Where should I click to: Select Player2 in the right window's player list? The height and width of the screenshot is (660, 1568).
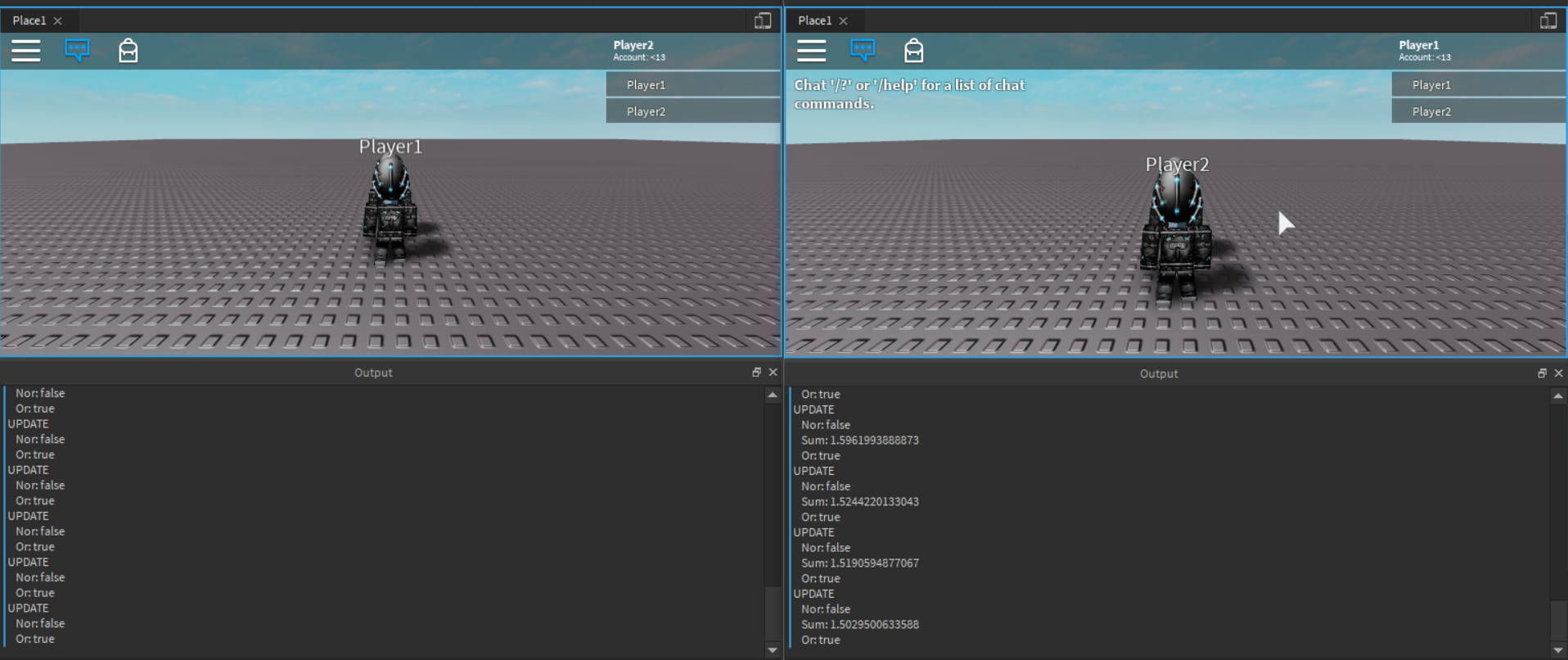pyautogui.click(x=1479, y=111)
